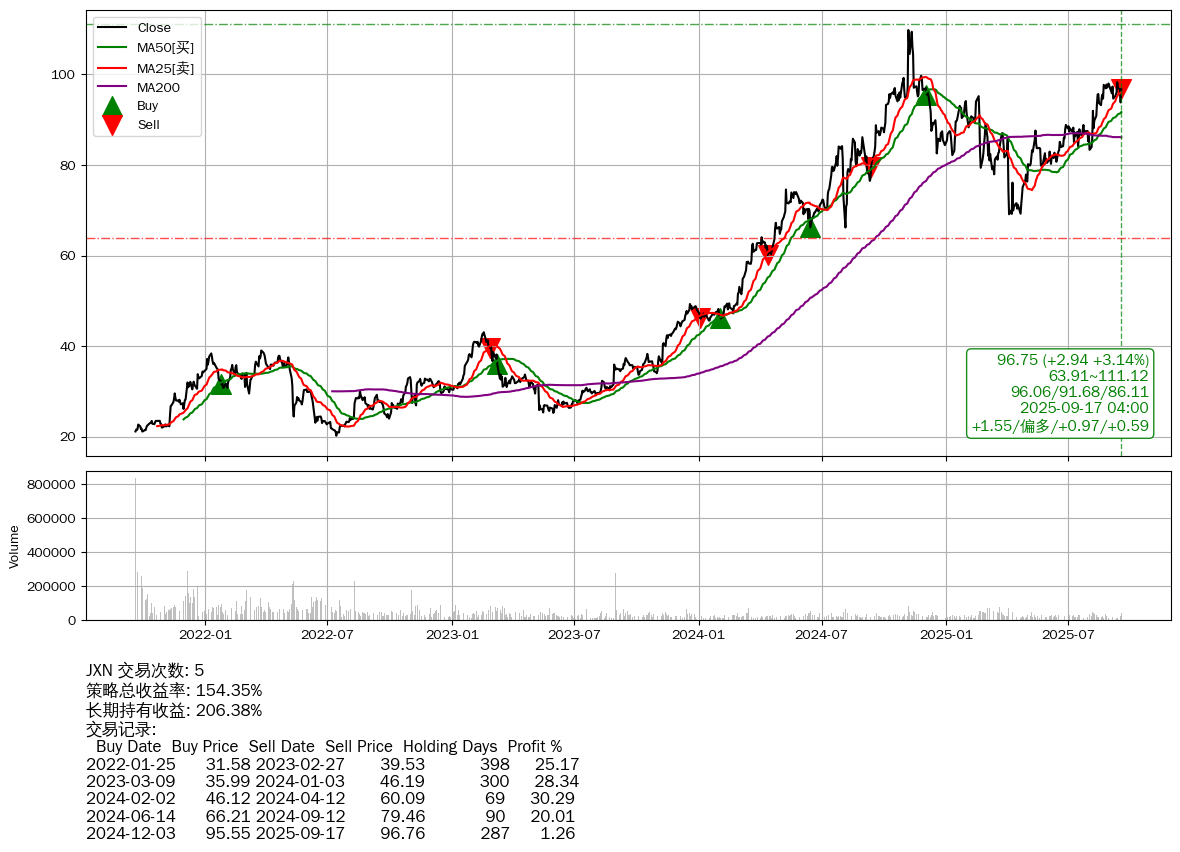Click the 2025-07 x-axis date label
This screenshot has height=852, width=1180.
point(1069,634)
